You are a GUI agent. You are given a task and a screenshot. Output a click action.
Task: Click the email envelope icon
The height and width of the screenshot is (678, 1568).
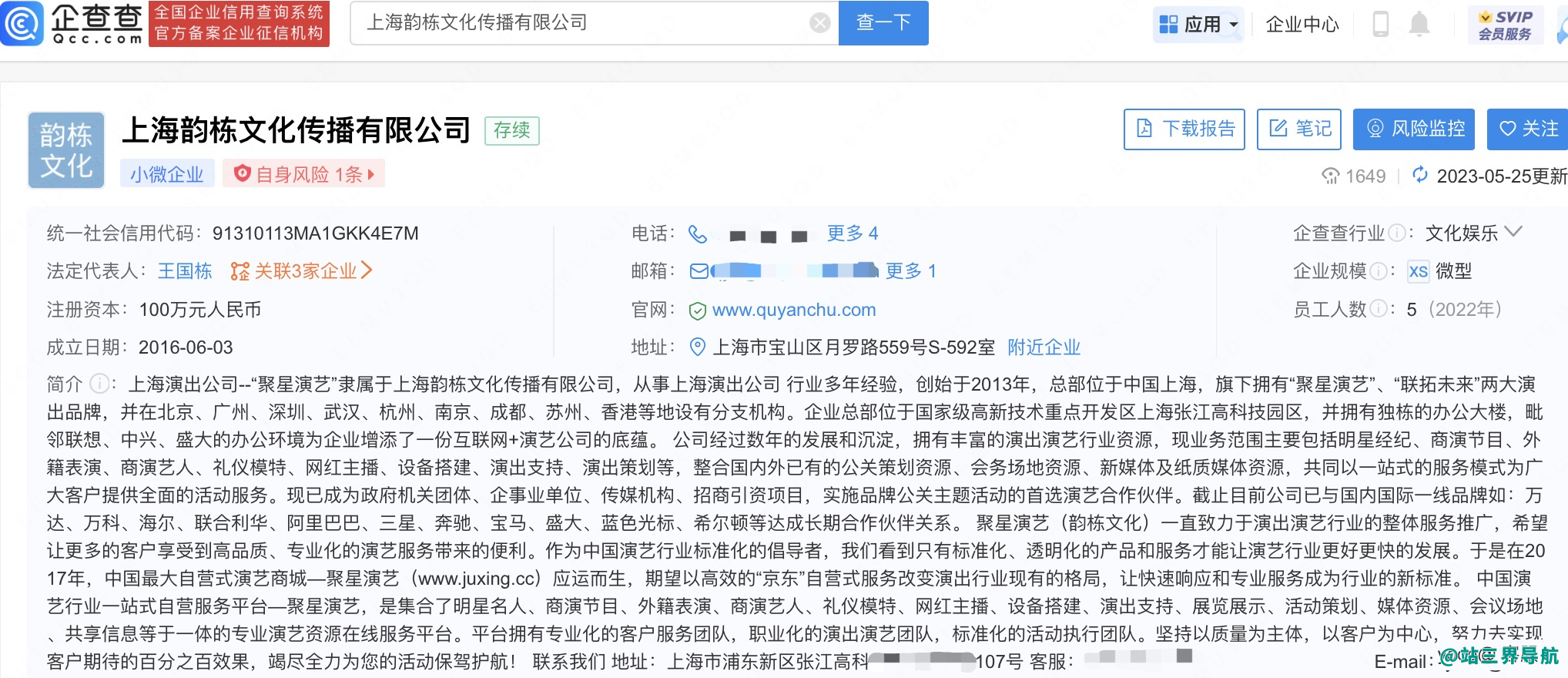[x=699, y=271]
